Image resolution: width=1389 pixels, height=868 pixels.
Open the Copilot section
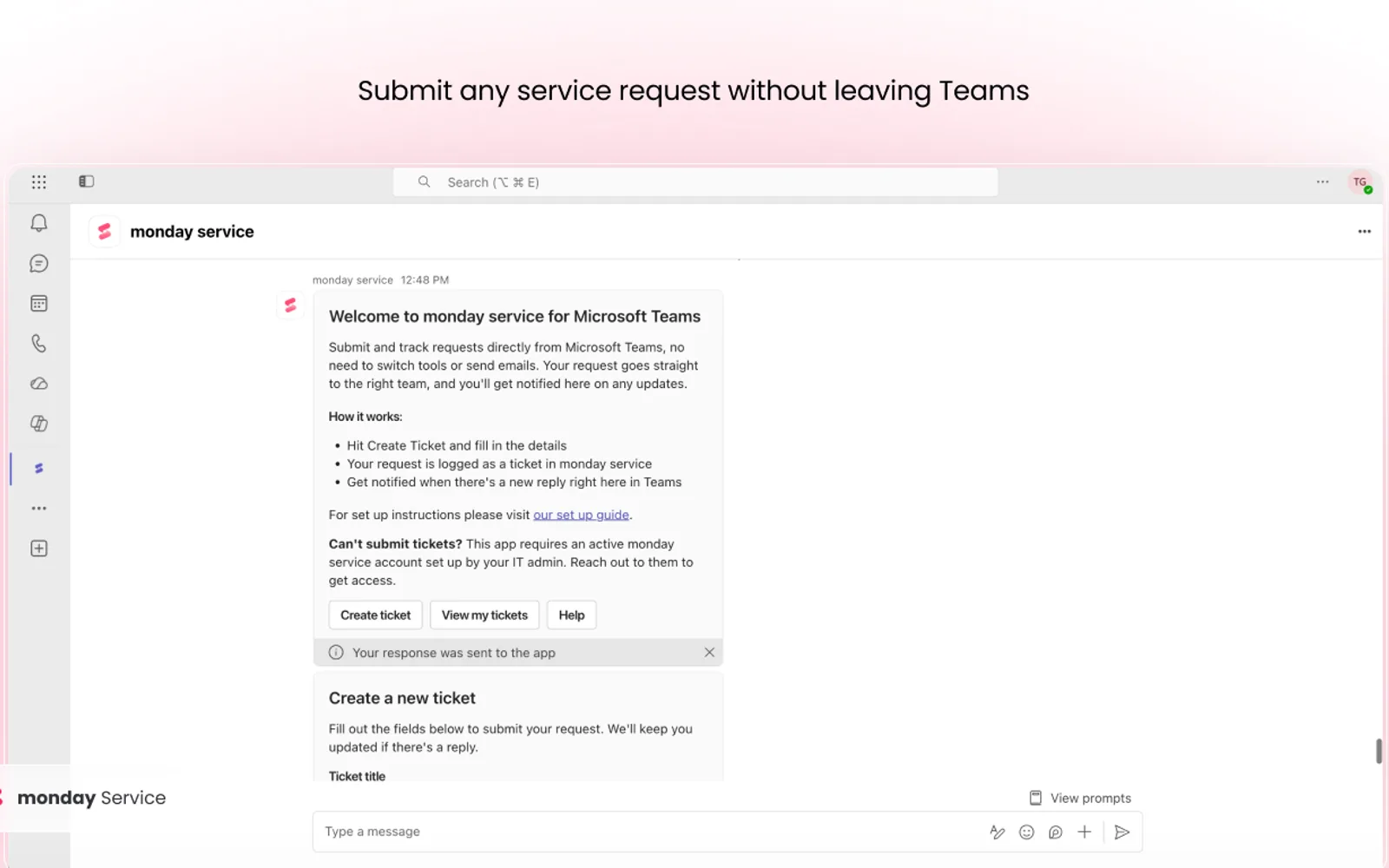coord(39,424)
